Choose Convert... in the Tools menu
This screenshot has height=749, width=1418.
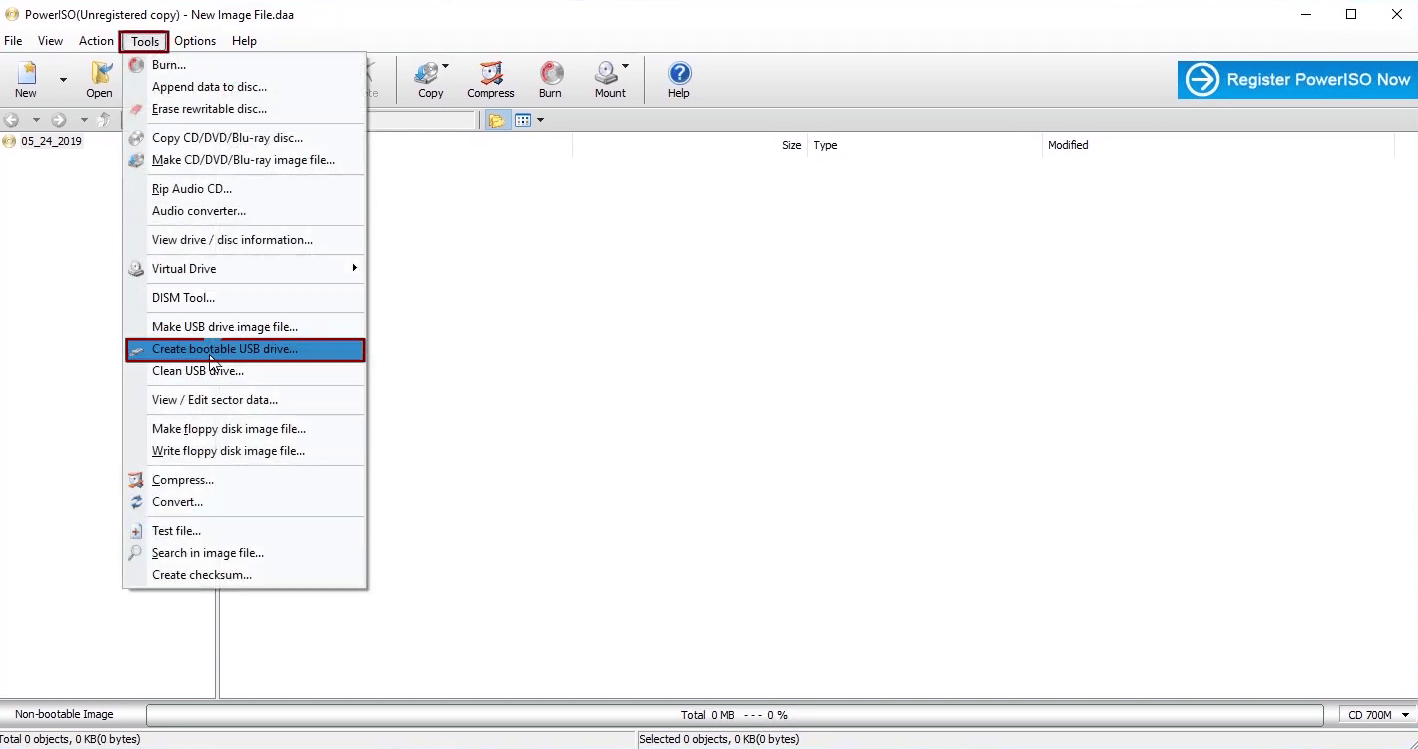245,502
